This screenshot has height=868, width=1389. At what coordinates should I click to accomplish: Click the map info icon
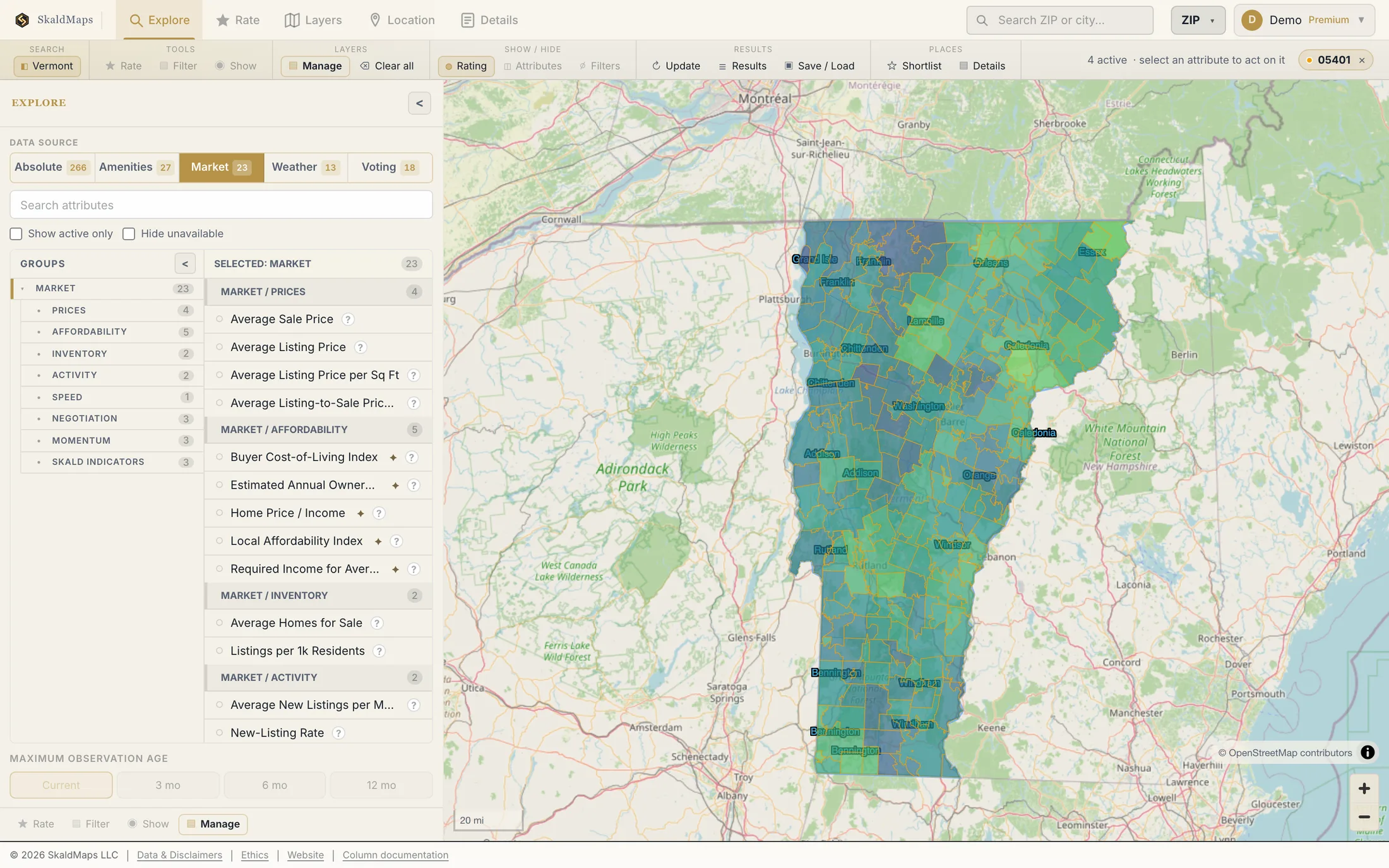pyautogui.click(x=1368, y=752)
